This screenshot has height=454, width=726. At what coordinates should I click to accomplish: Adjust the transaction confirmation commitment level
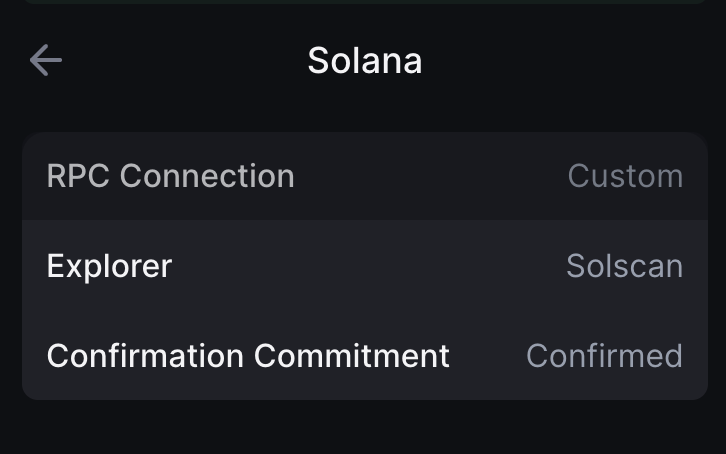tap(364, 356)
